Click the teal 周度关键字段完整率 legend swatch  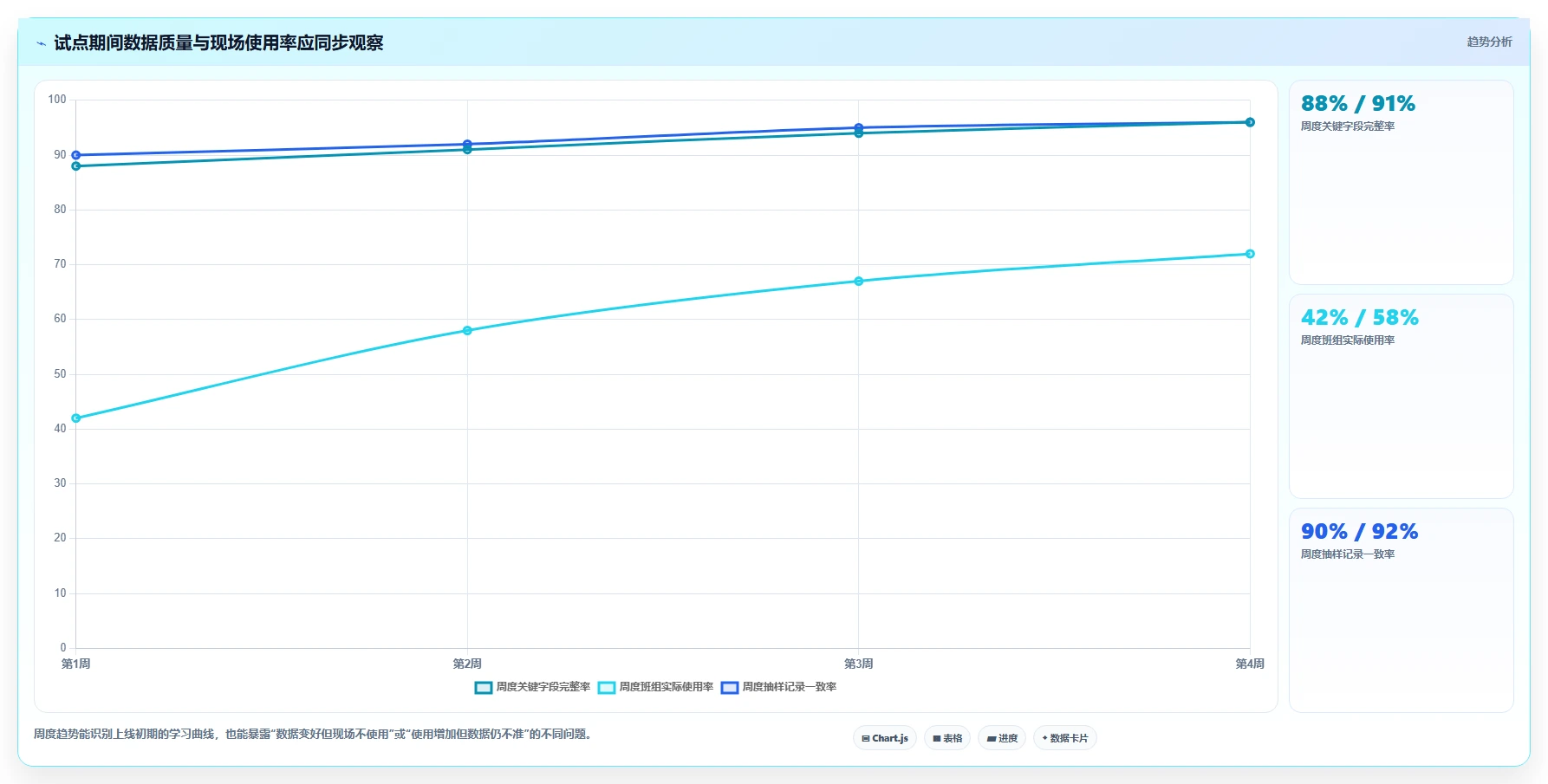tap(484, 688)
